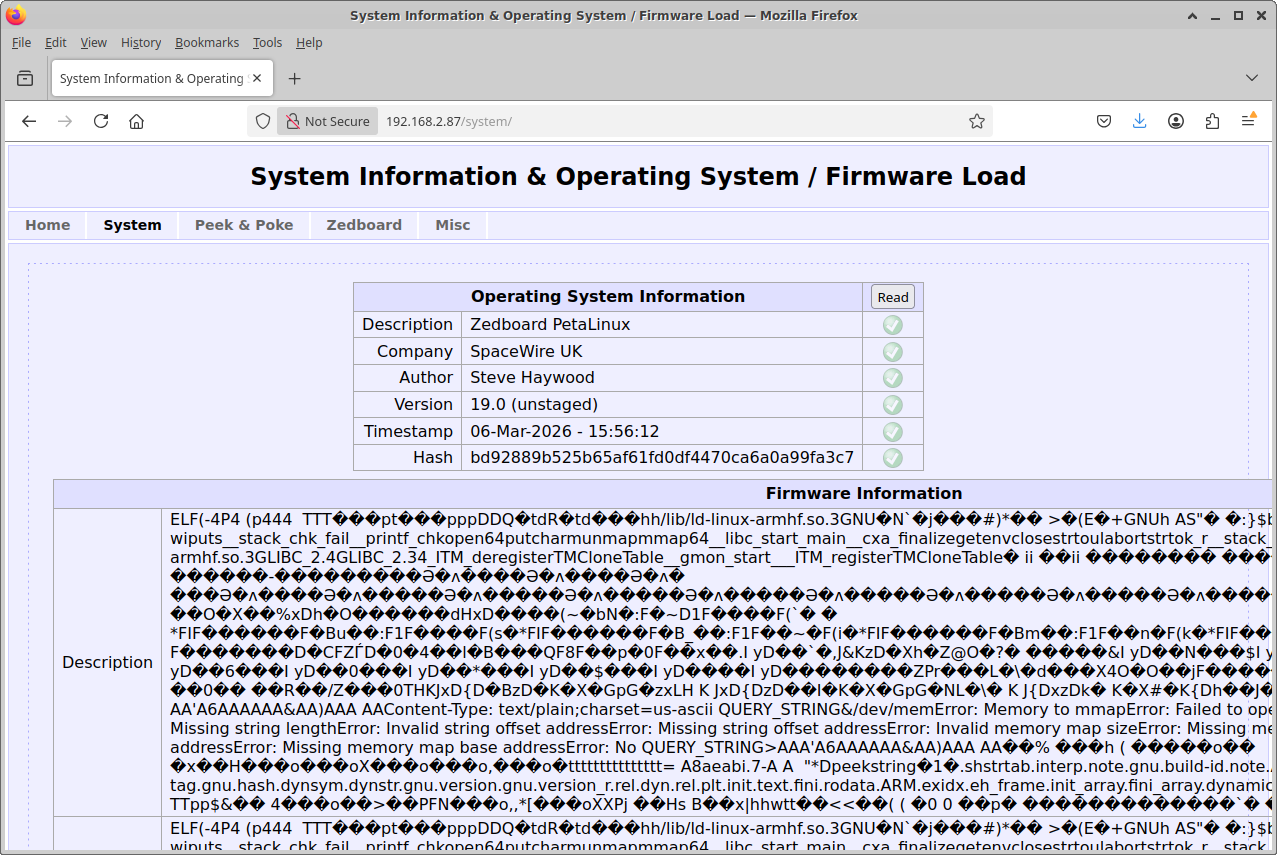Open the Downloads panel icon
The width and height of the screenshot is (1277, 855).
(x=1139, y=121)
